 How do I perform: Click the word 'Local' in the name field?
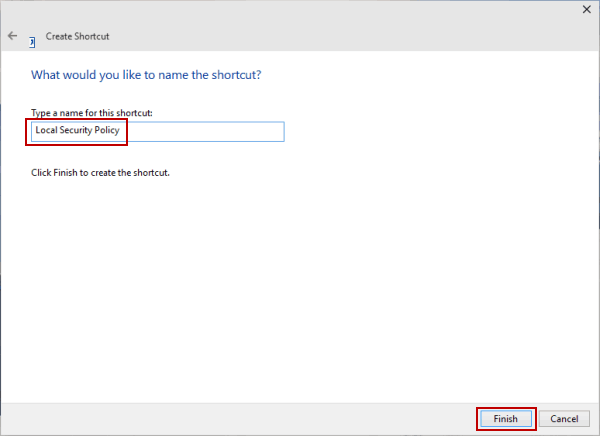[x=47, y=132]
